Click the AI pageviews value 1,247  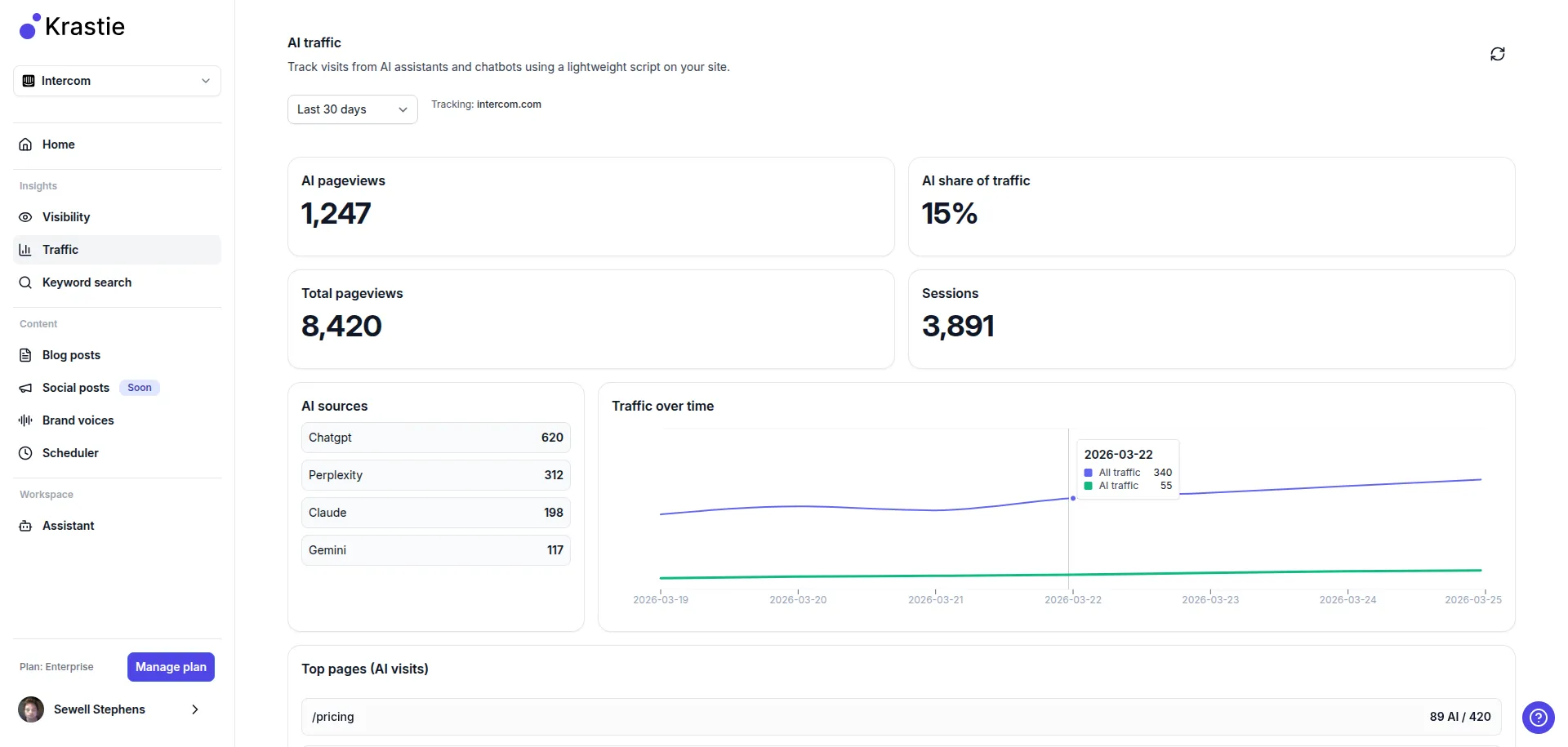point(336,214)
